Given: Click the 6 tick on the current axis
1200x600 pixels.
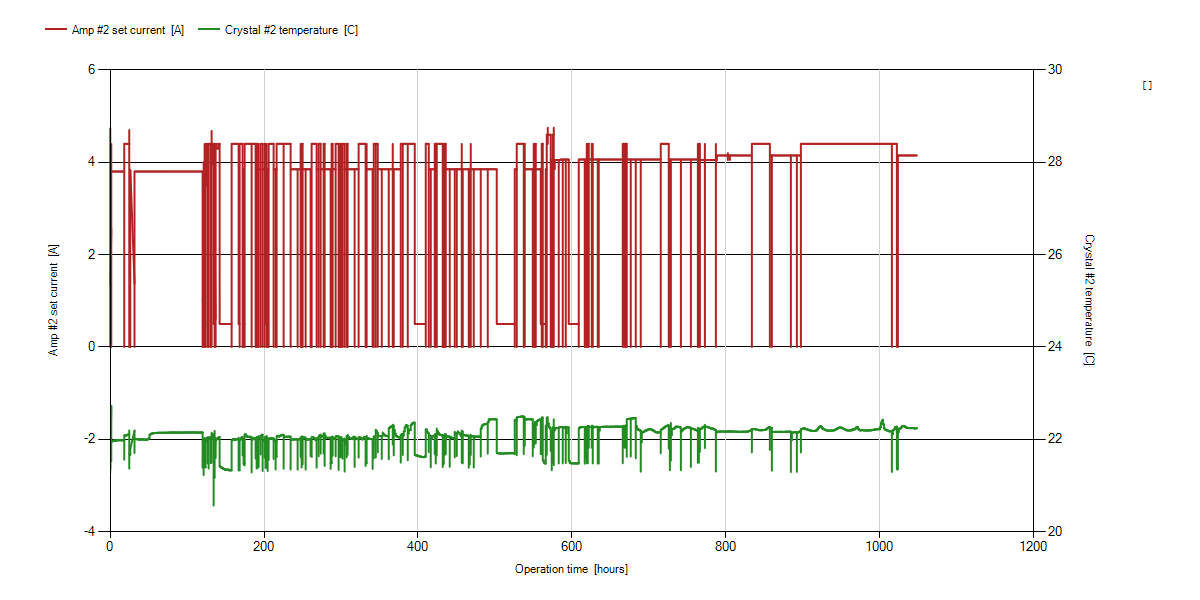Looking at the screenshot, I should tap(91, 69).
